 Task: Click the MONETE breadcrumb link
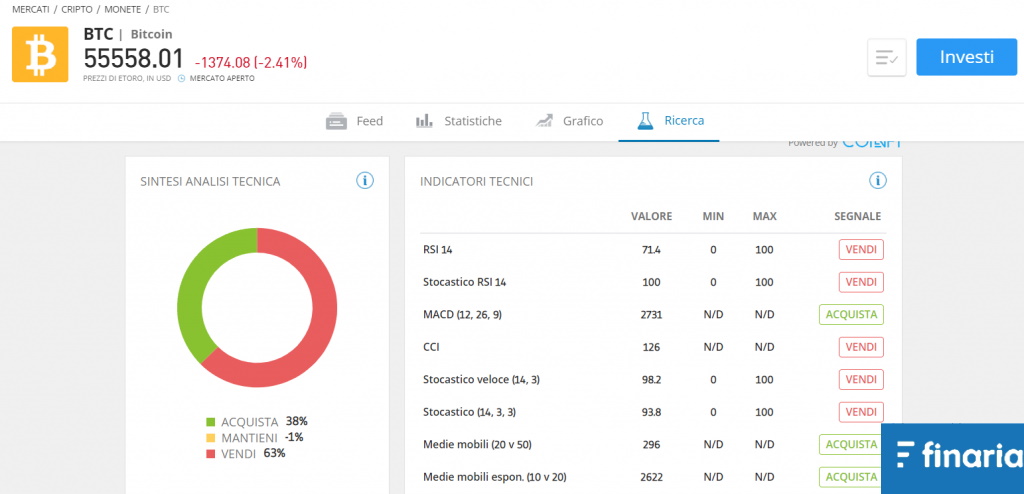point(123,9)
